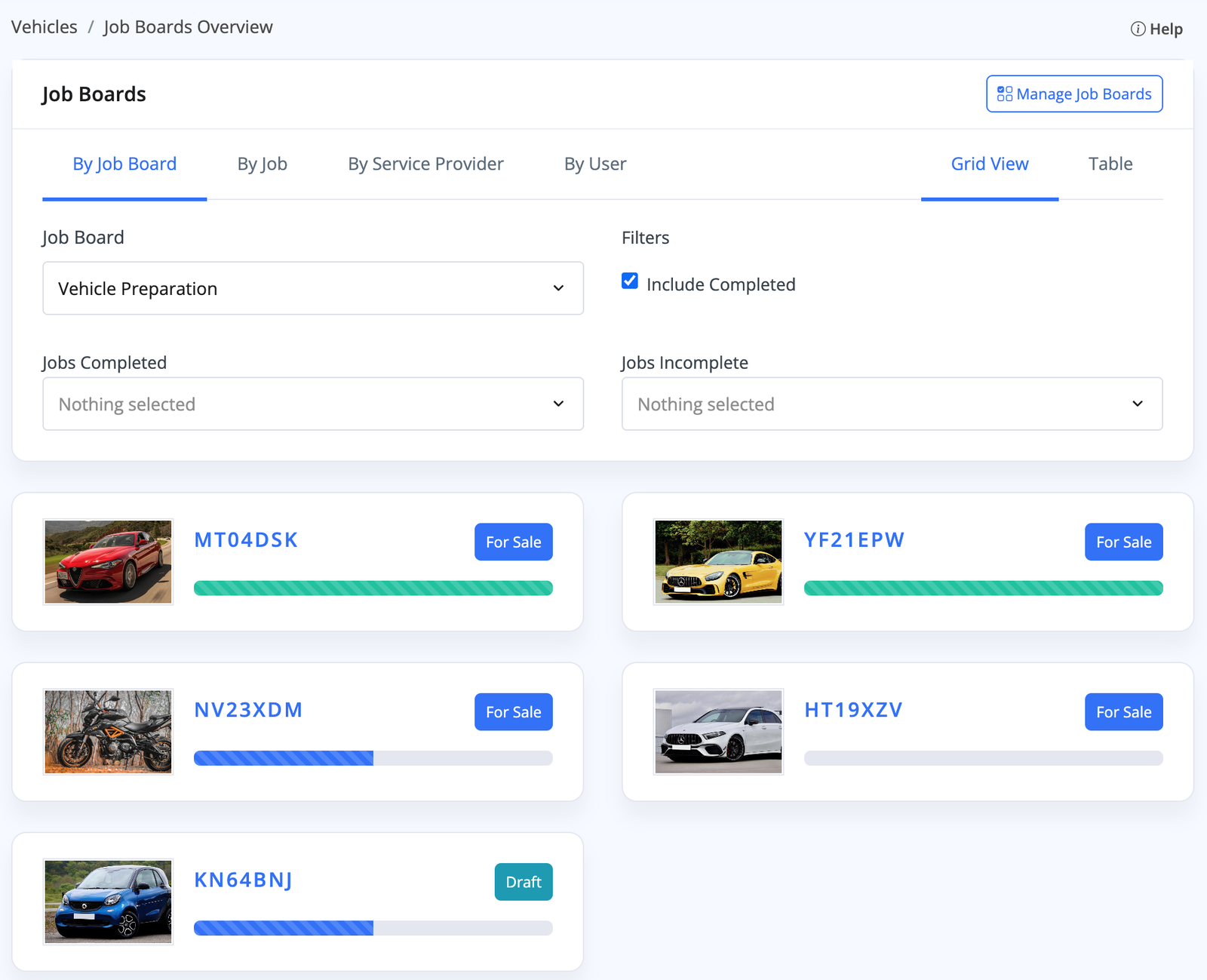
Task: Click the motorcycle thumbnail for NV23XDM
Action: coord(108,732)
